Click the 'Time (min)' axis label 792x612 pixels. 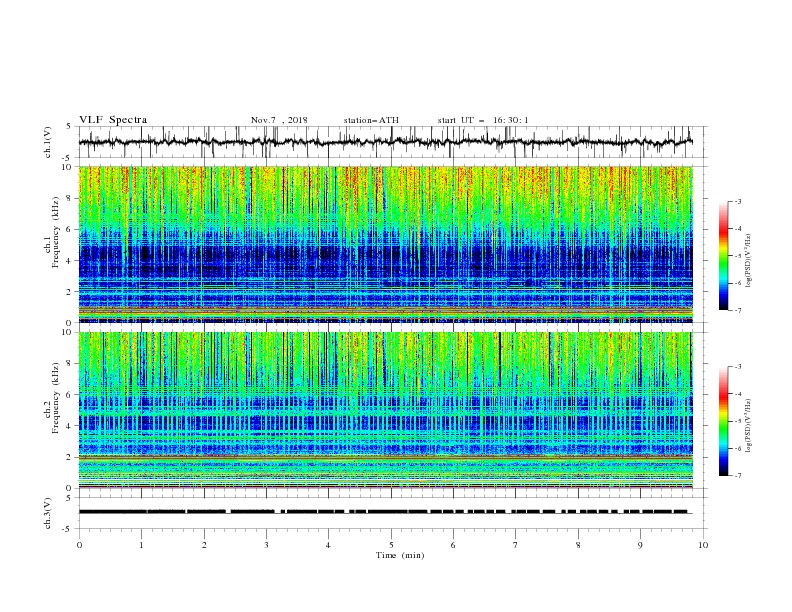[x=400, y=555]
